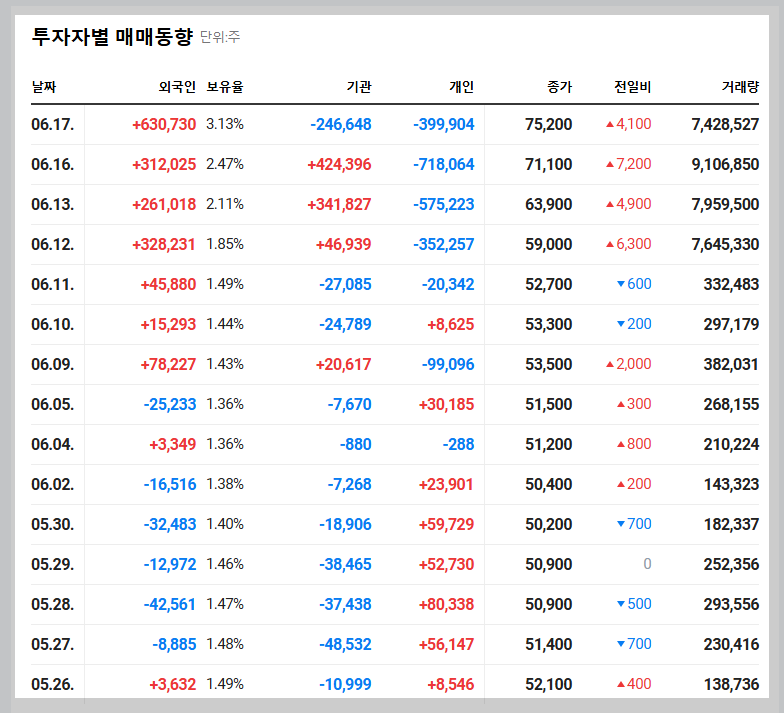Click closing price 53,300

tap(548, 324)
